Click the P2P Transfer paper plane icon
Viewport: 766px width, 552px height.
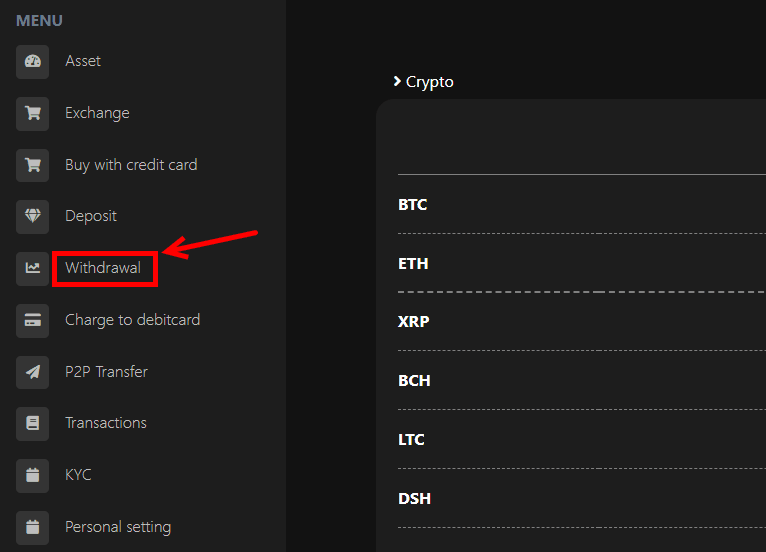click(x=33, y=372)
